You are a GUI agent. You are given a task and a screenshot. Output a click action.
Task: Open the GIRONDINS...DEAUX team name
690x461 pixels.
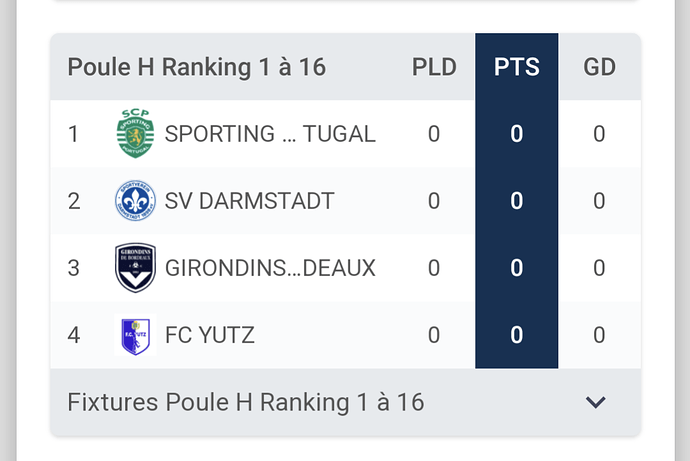pyautogui.click(x=270, y=268)
